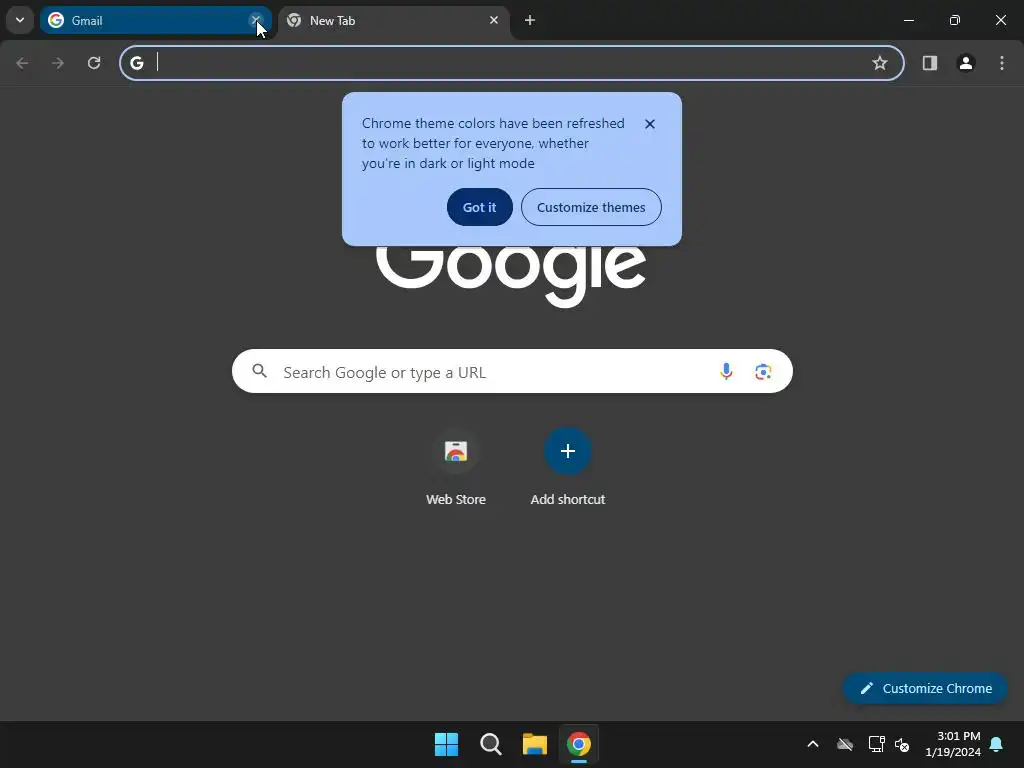The height and width of the screenshot is (768, 1024).
Task: Open the clock showing 3:01 PM
Action: (x=953, y=744)
